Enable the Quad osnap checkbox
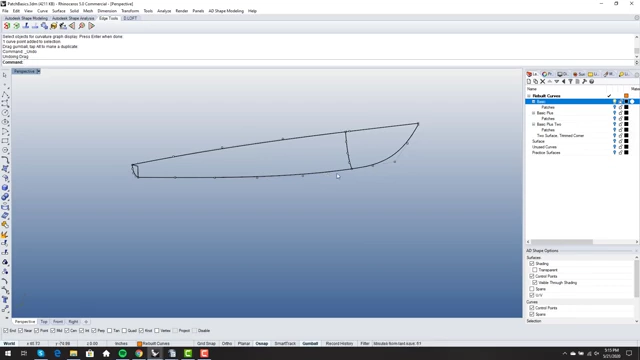This screenshot has width=640, height=360. point(124,331)
